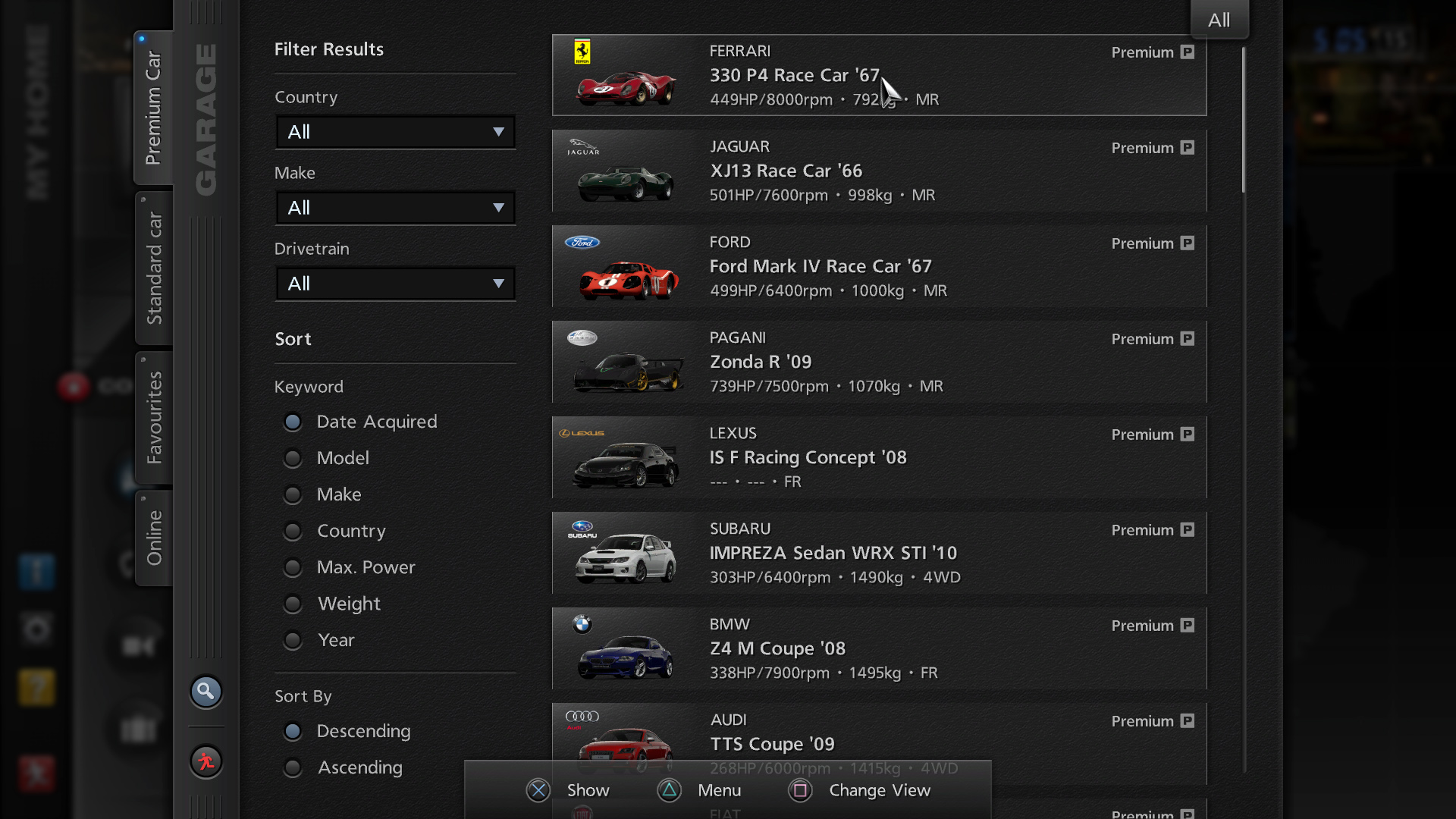Click the Subaru logo badge
1456x819 pixels.
(x=582, y=529)
